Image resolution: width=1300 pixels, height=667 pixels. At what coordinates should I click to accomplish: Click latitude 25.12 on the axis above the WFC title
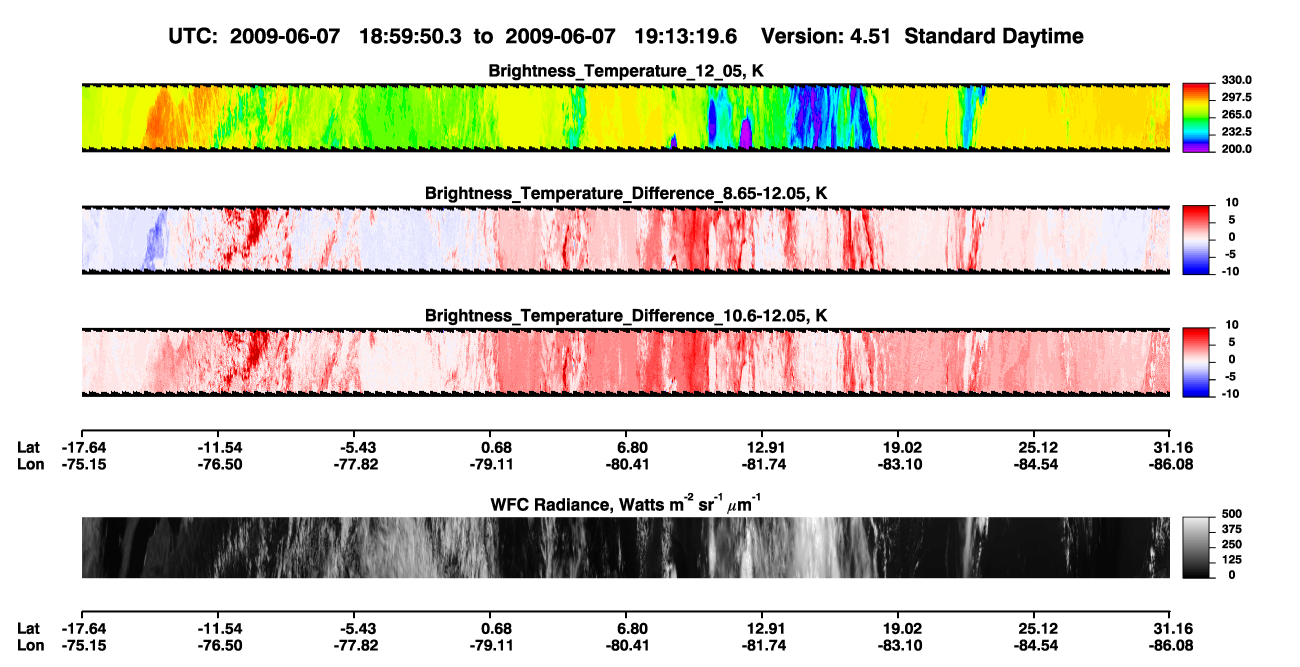coord(1036,447)
